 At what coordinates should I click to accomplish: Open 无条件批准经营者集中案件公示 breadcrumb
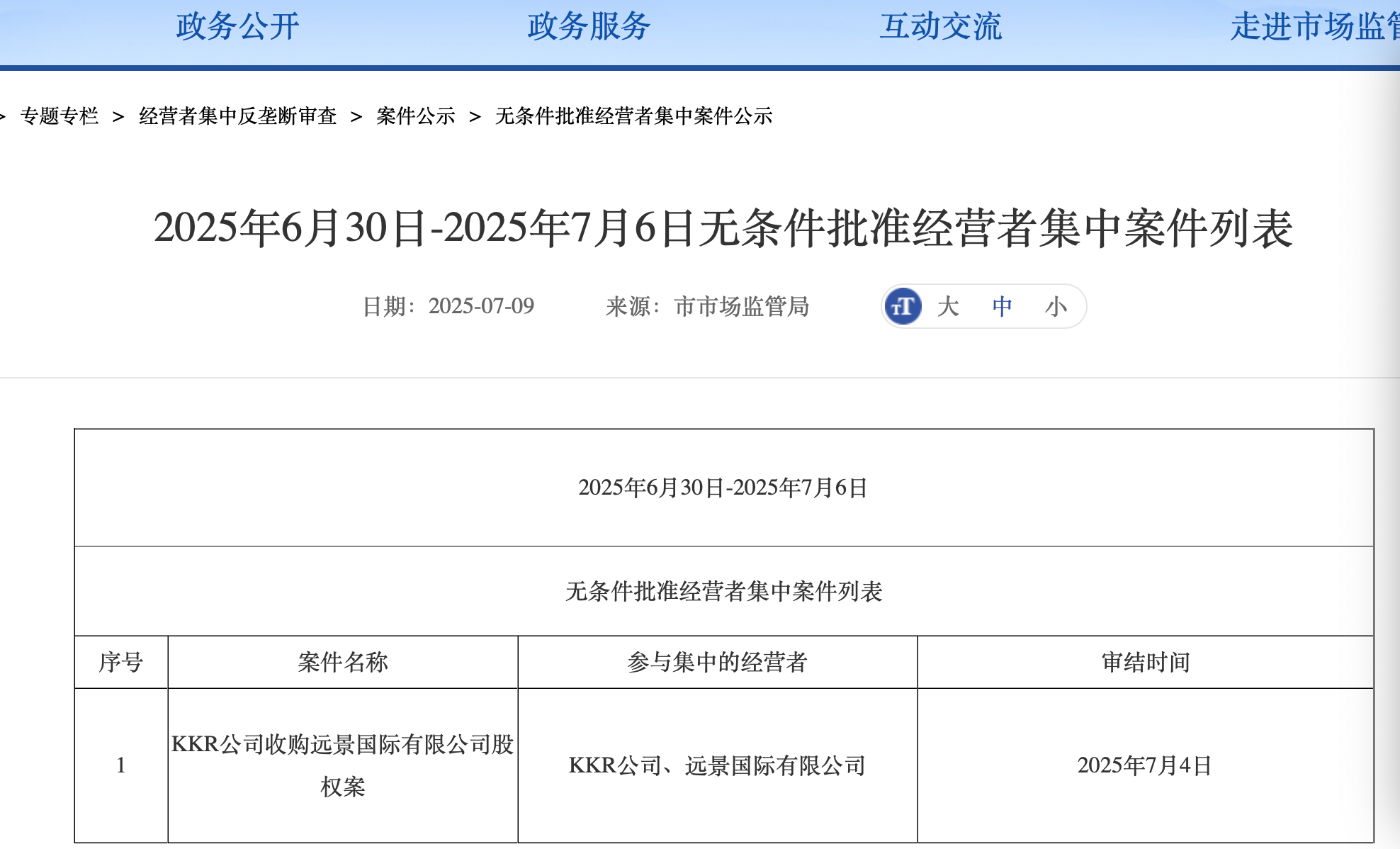tap(633, 116)
